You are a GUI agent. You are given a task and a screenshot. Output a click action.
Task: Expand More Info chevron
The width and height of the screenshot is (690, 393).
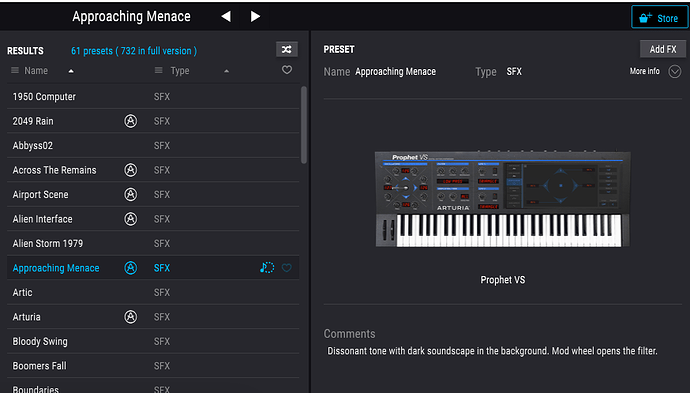pyautogui.click(x=675, y=71)
